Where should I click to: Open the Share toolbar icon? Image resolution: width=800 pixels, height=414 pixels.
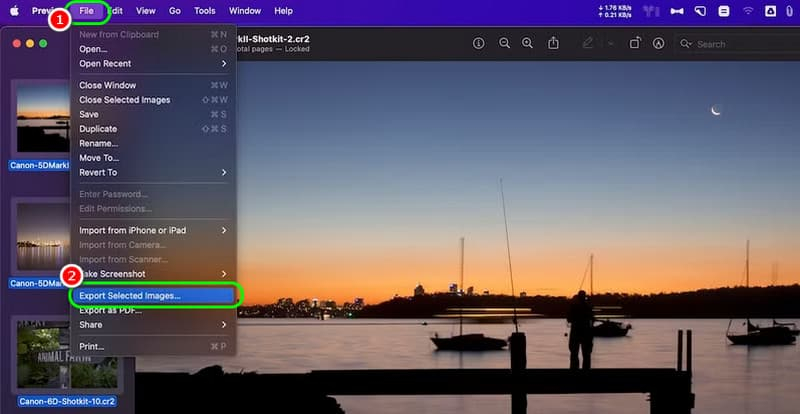pyautogui.click(x=553, y=43)
